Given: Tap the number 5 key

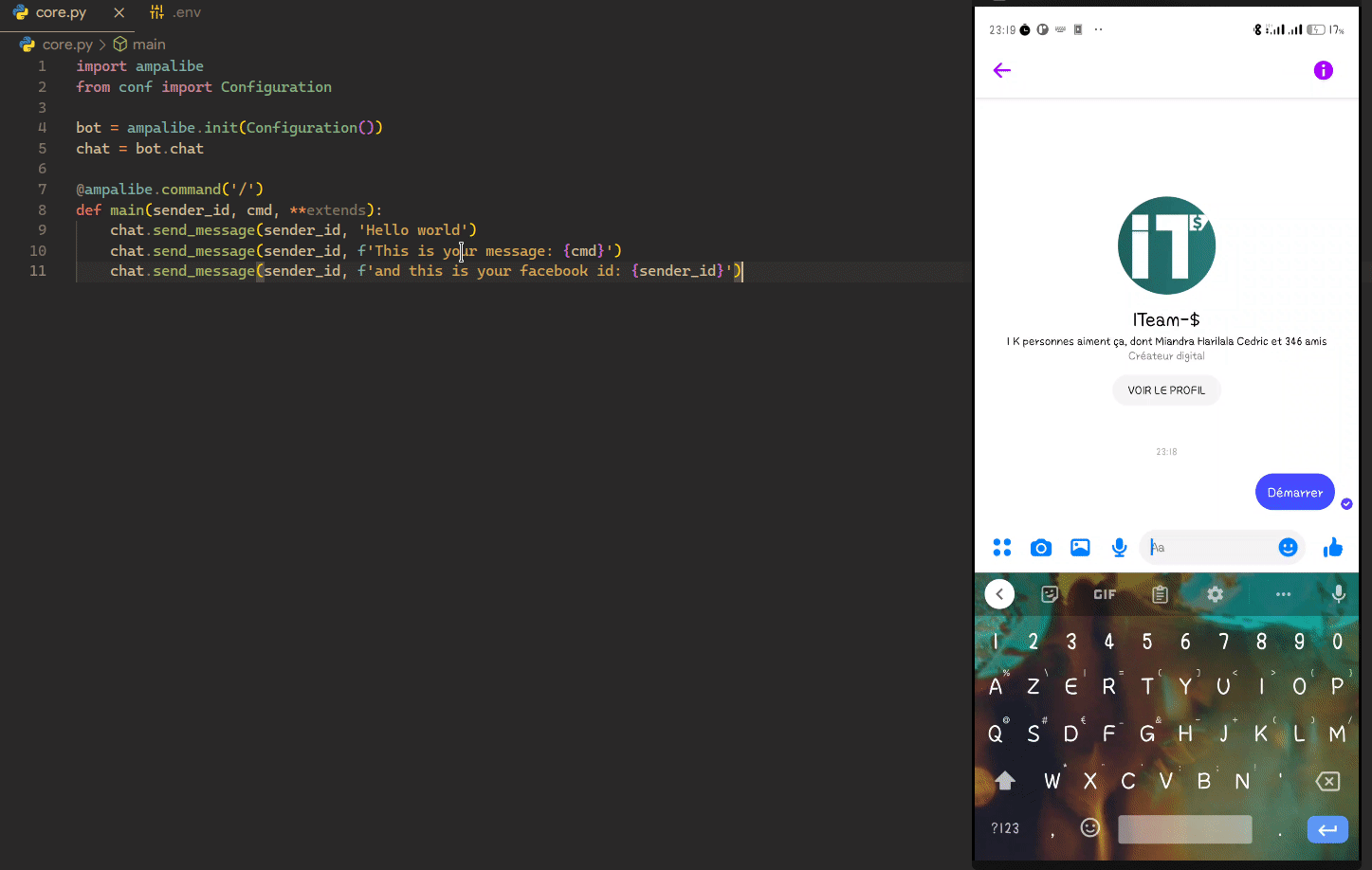Looking at the screenshot, I should [1147, 642].
